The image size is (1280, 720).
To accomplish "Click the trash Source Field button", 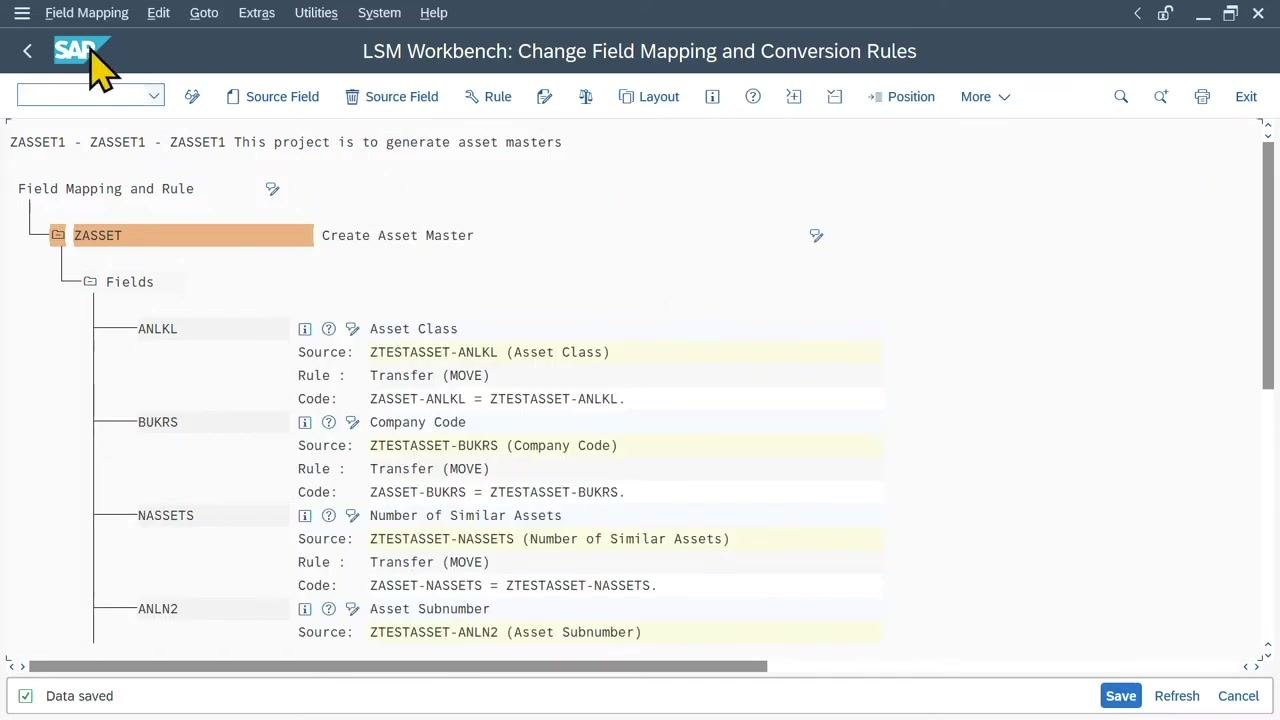I will click(x=392, y=96).
